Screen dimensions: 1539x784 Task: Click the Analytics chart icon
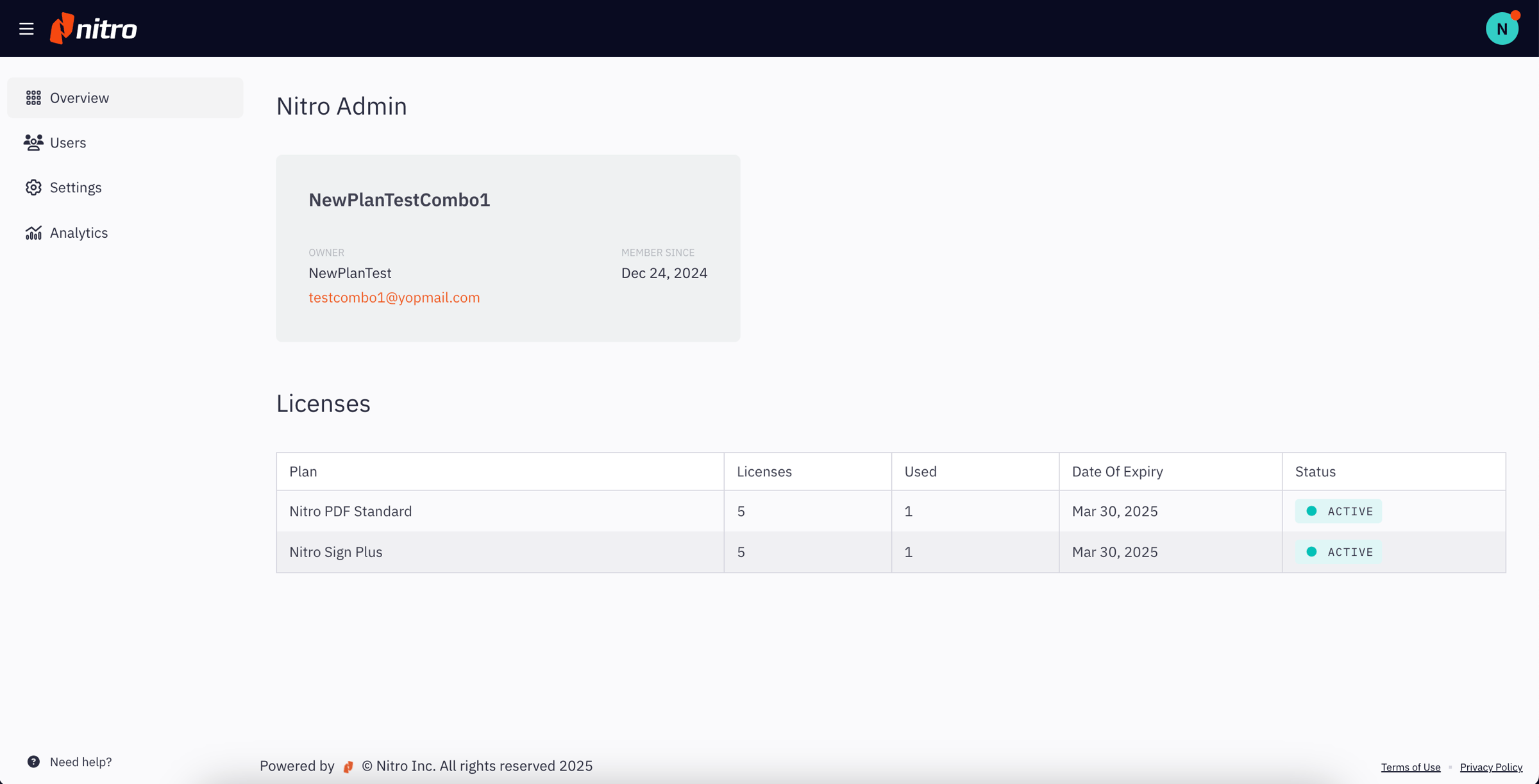pos(33,233)
